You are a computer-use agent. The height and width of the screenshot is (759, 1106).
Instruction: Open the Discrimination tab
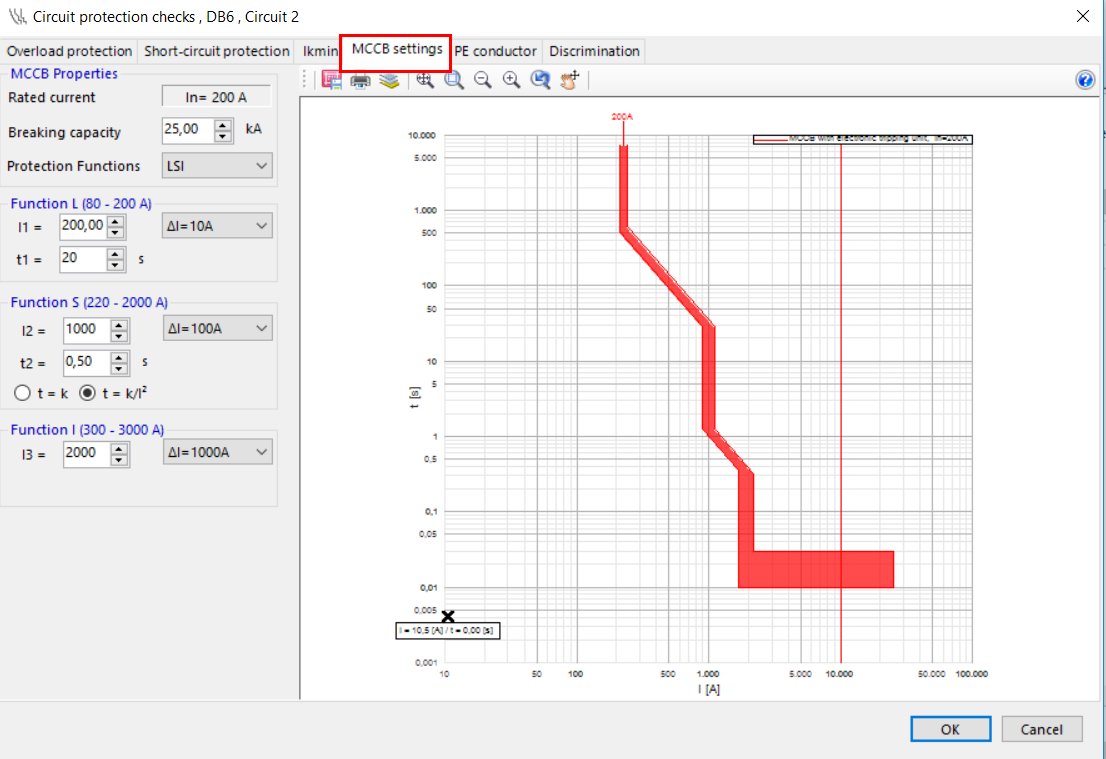[594, 51]
